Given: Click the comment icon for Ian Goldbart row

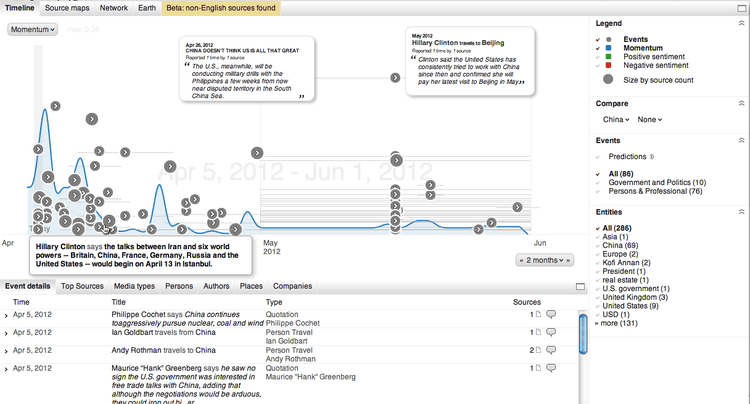Looking at the screenshot, I should [x=551, y=333].
